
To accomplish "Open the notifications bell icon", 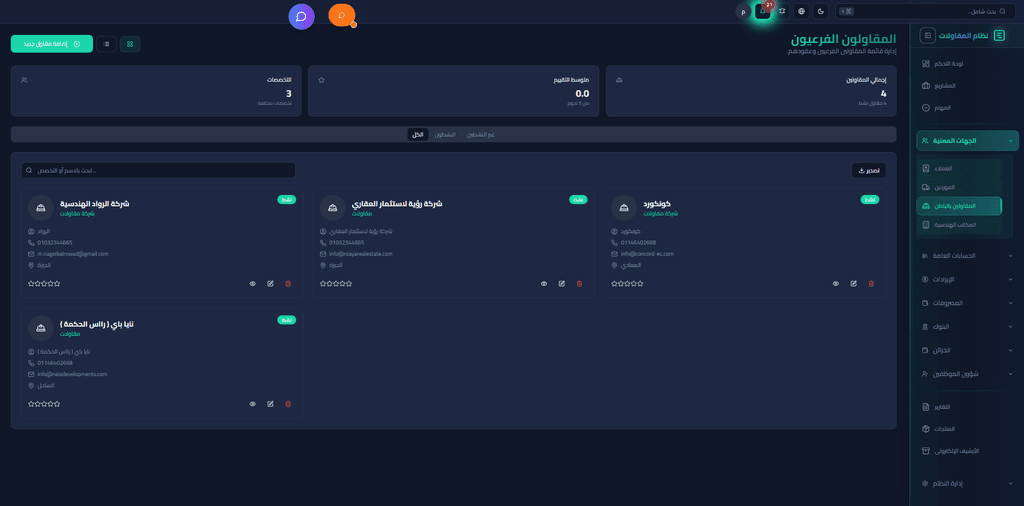I will 763,11.
